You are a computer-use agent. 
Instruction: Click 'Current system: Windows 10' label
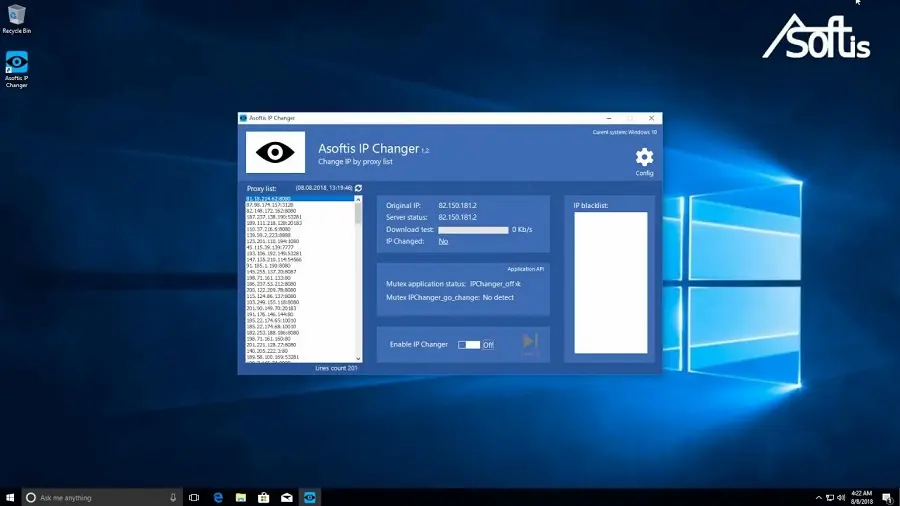tap(624, 132)
